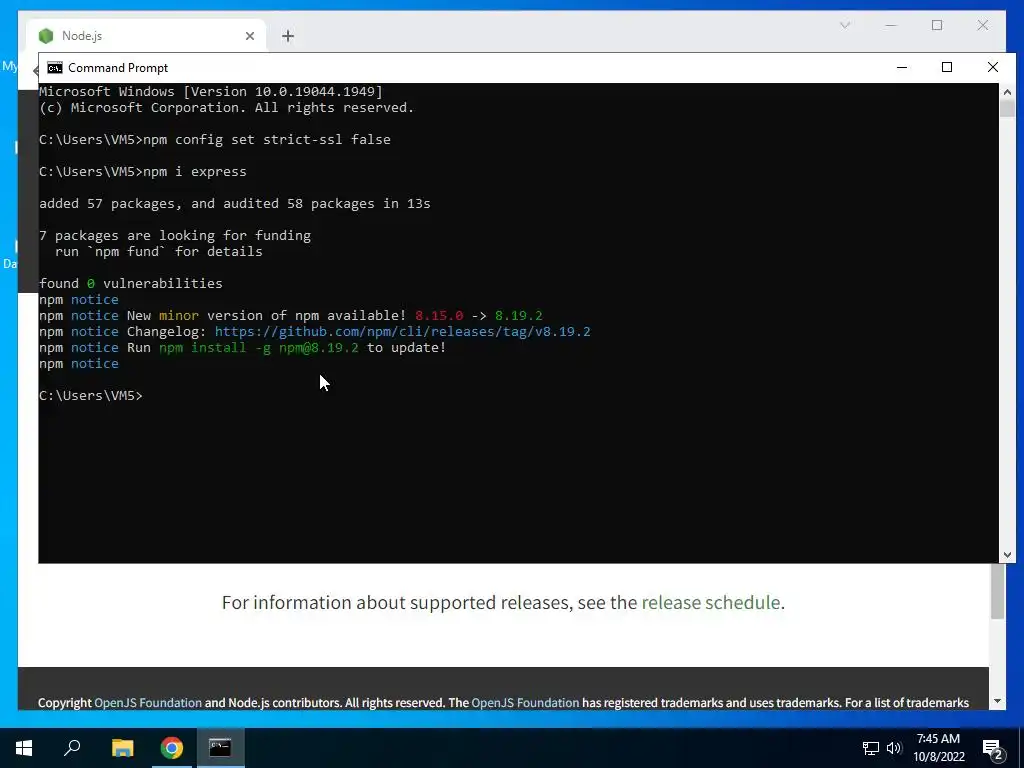Viewport: 1024px width, 768px height.
Task: Open the volume control tray icon
Action: [894, 748]
